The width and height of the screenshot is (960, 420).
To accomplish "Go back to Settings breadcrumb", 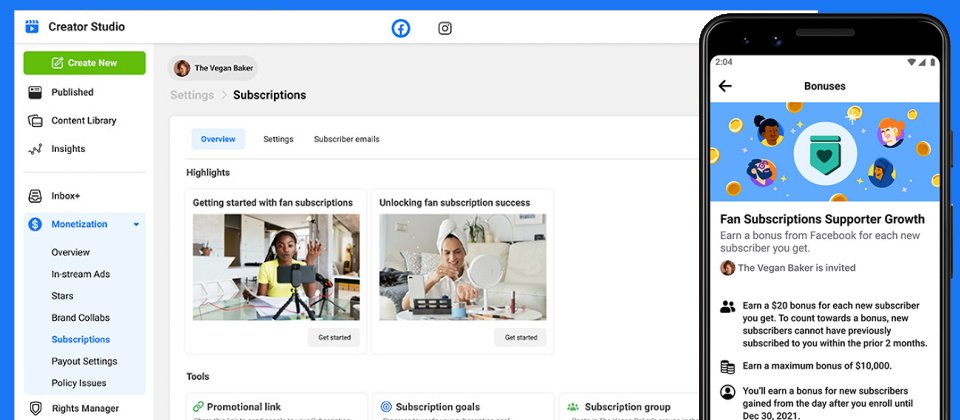I will point(192,95).
